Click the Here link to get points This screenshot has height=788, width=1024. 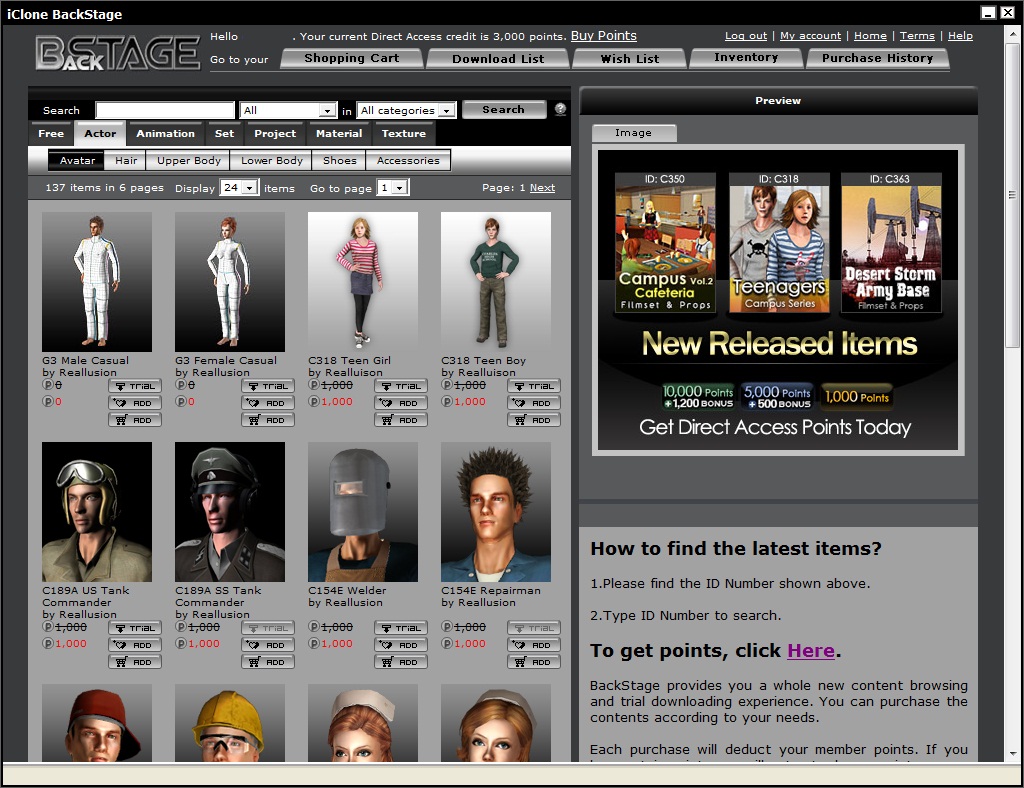(810, 651)
